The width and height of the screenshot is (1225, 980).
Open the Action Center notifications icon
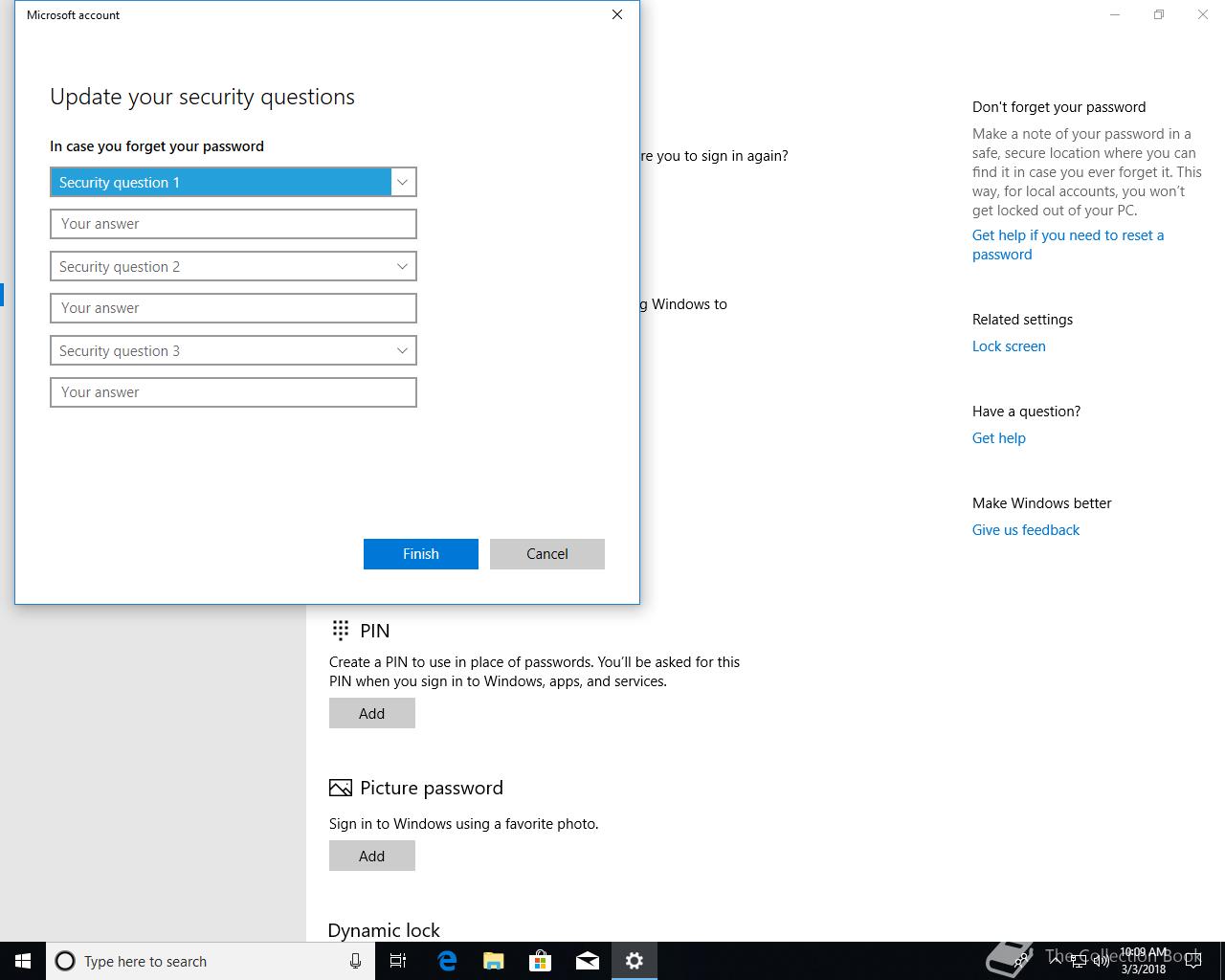[x=1192, y=961]
